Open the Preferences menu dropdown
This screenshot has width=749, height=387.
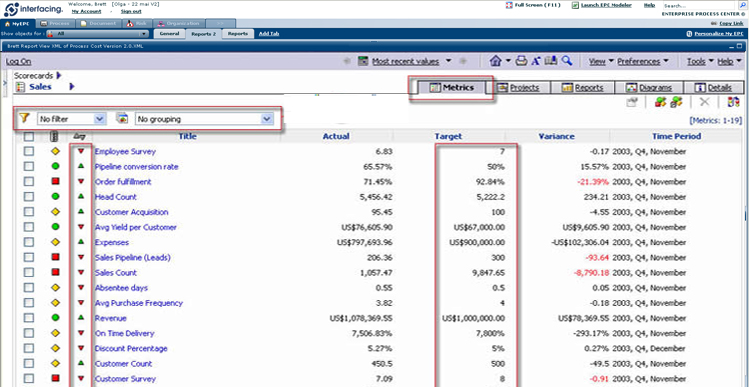(642, 62)
